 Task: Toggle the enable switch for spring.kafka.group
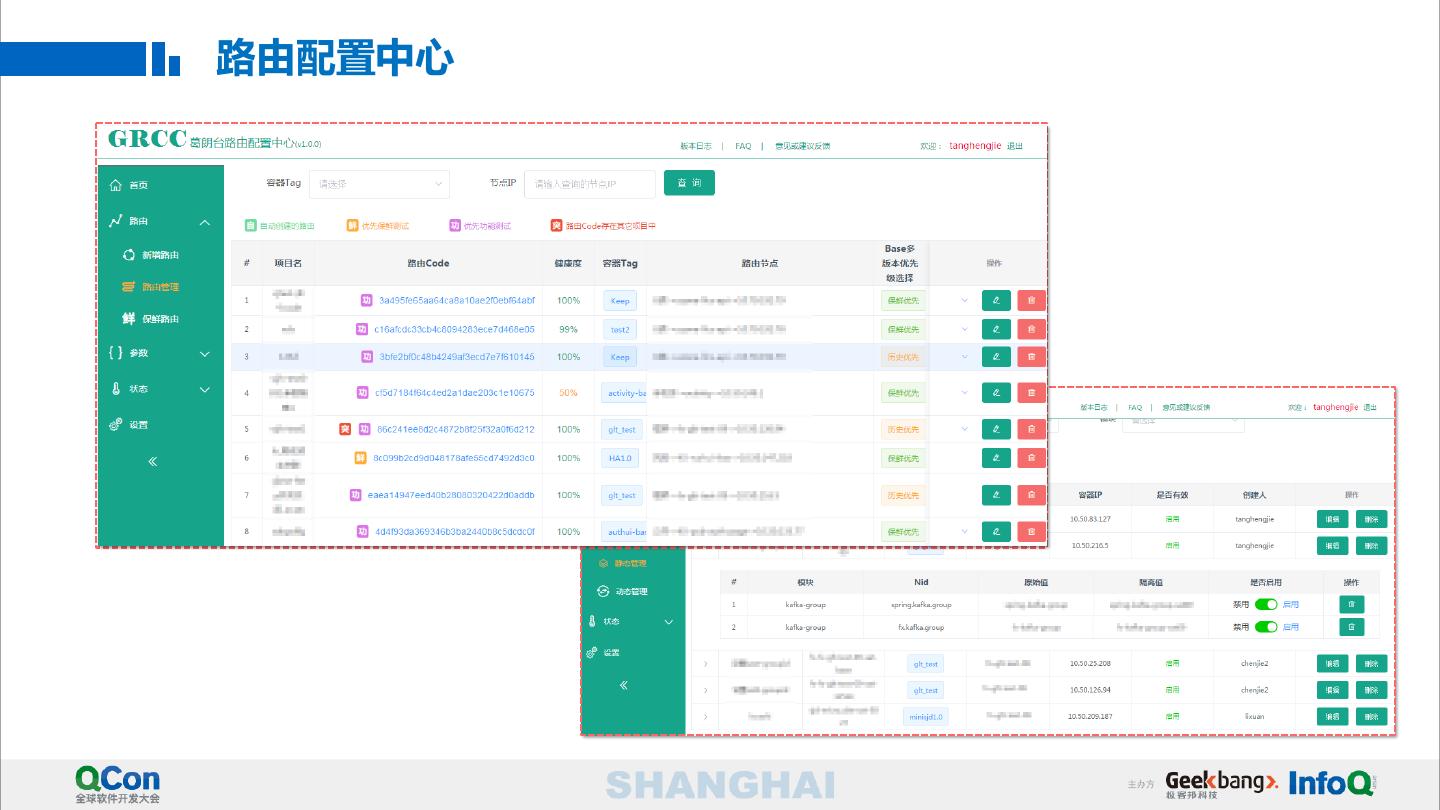[1265, 604]
